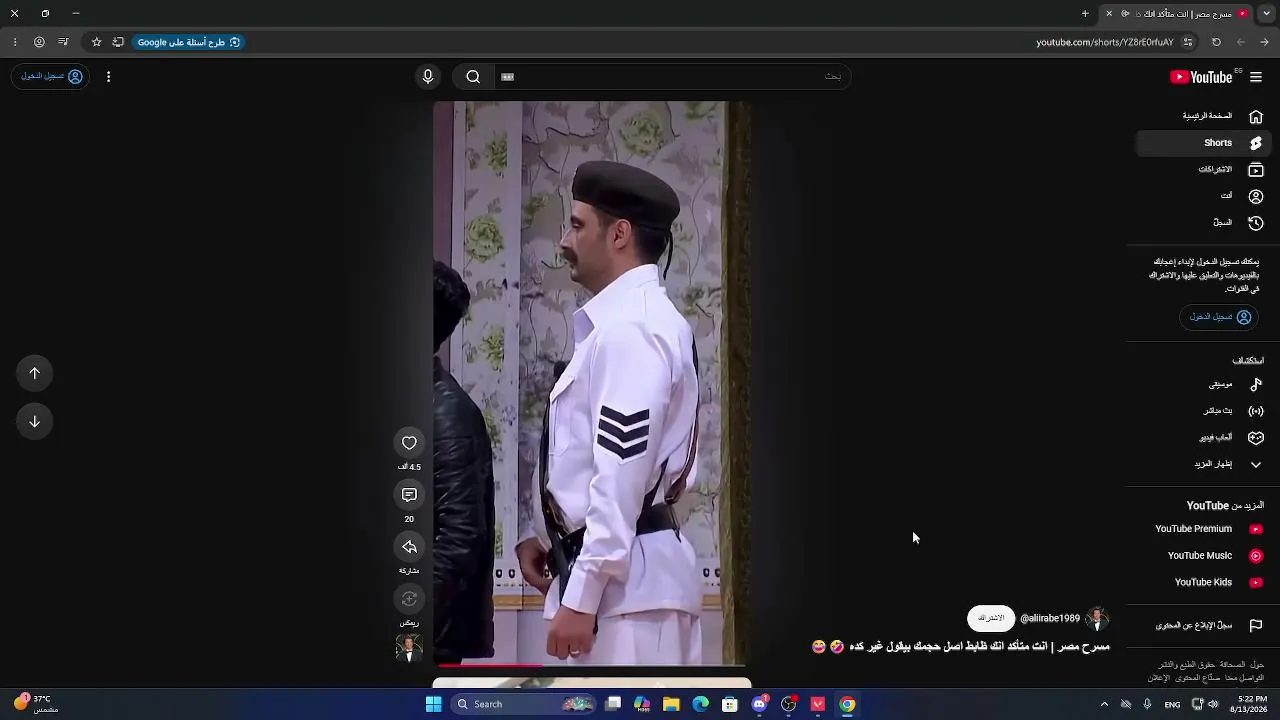Click the Windows taskbar Search box

point(523,704)
